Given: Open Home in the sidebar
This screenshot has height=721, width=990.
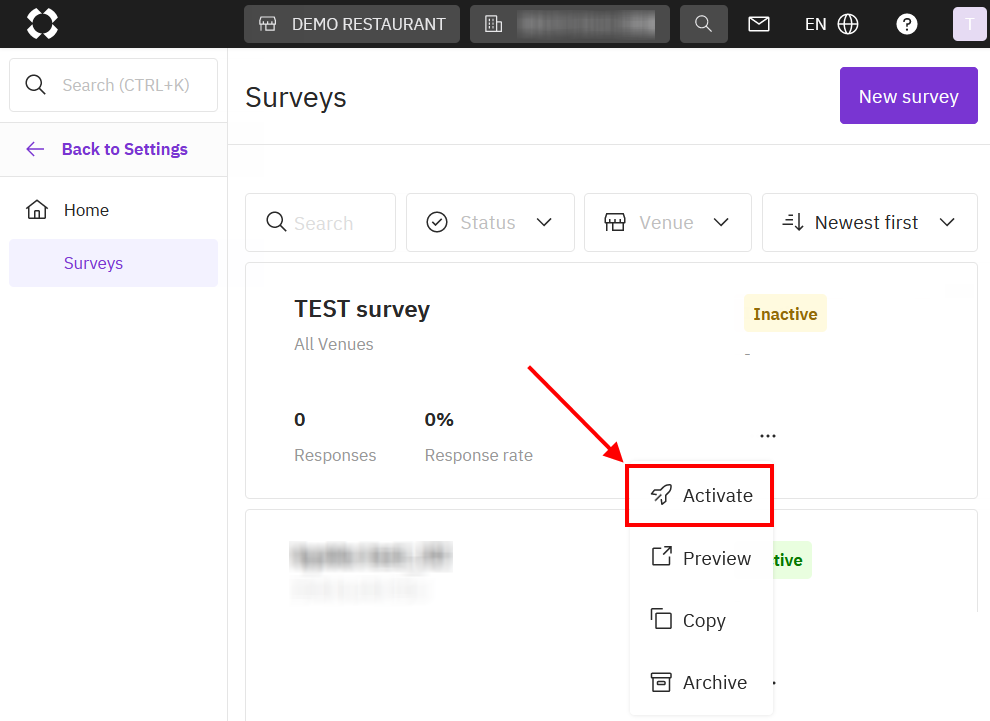Looking at the screenshot, I should pos(86,210).
